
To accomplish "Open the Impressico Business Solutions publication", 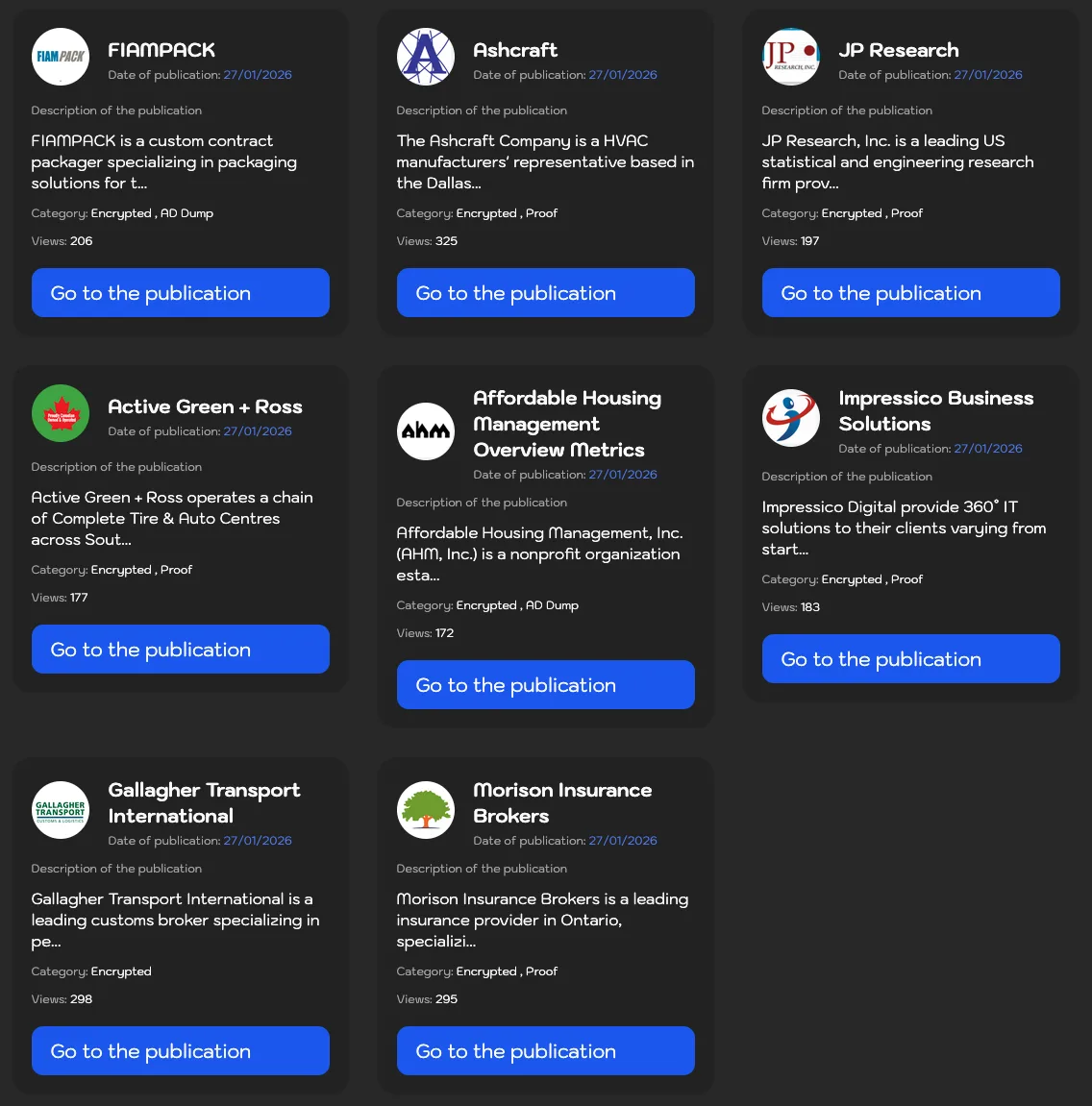I will (x=910, y=659).
